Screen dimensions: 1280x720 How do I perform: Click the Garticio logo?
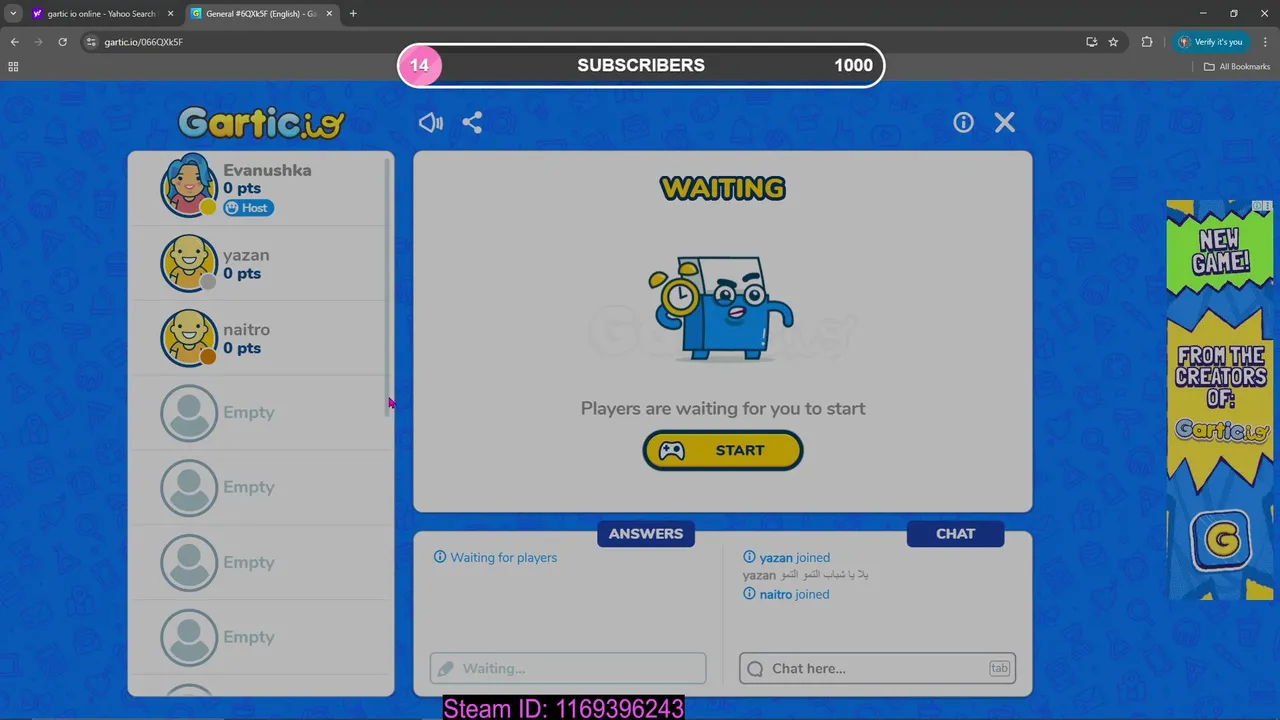(x=261, y=122)
